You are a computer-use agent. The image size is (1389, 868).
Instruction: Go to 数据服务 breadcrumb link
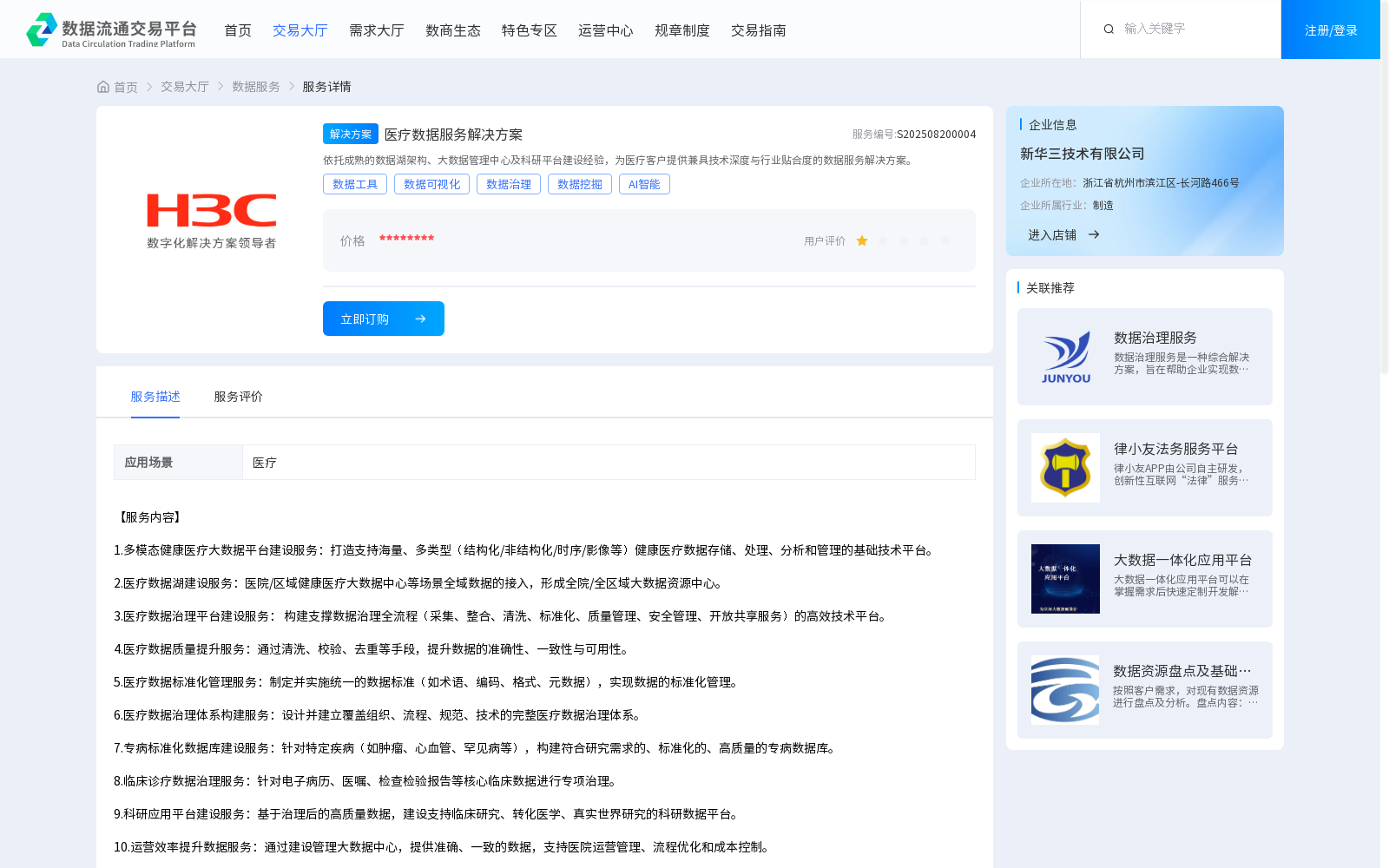256,87
